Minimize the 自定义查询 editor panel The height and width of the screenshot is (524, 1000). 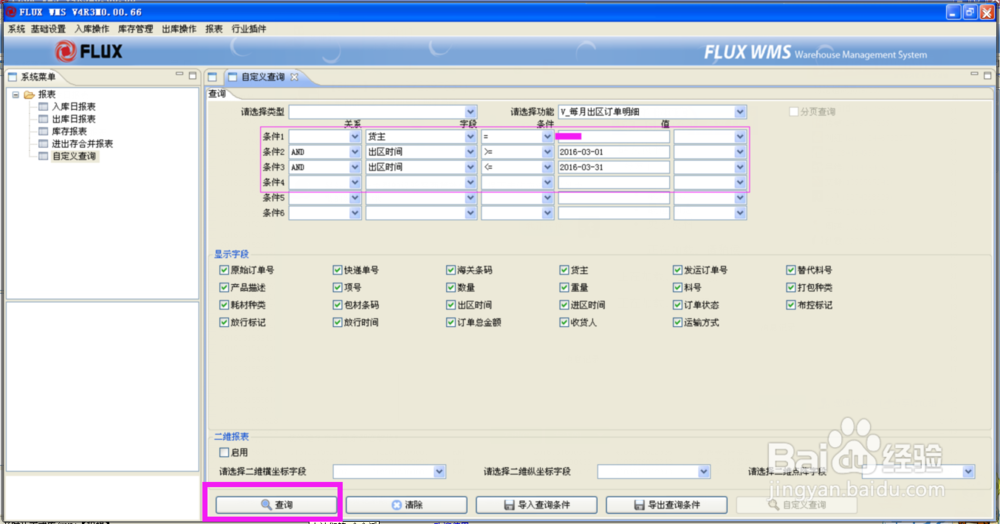pos(974,75)
